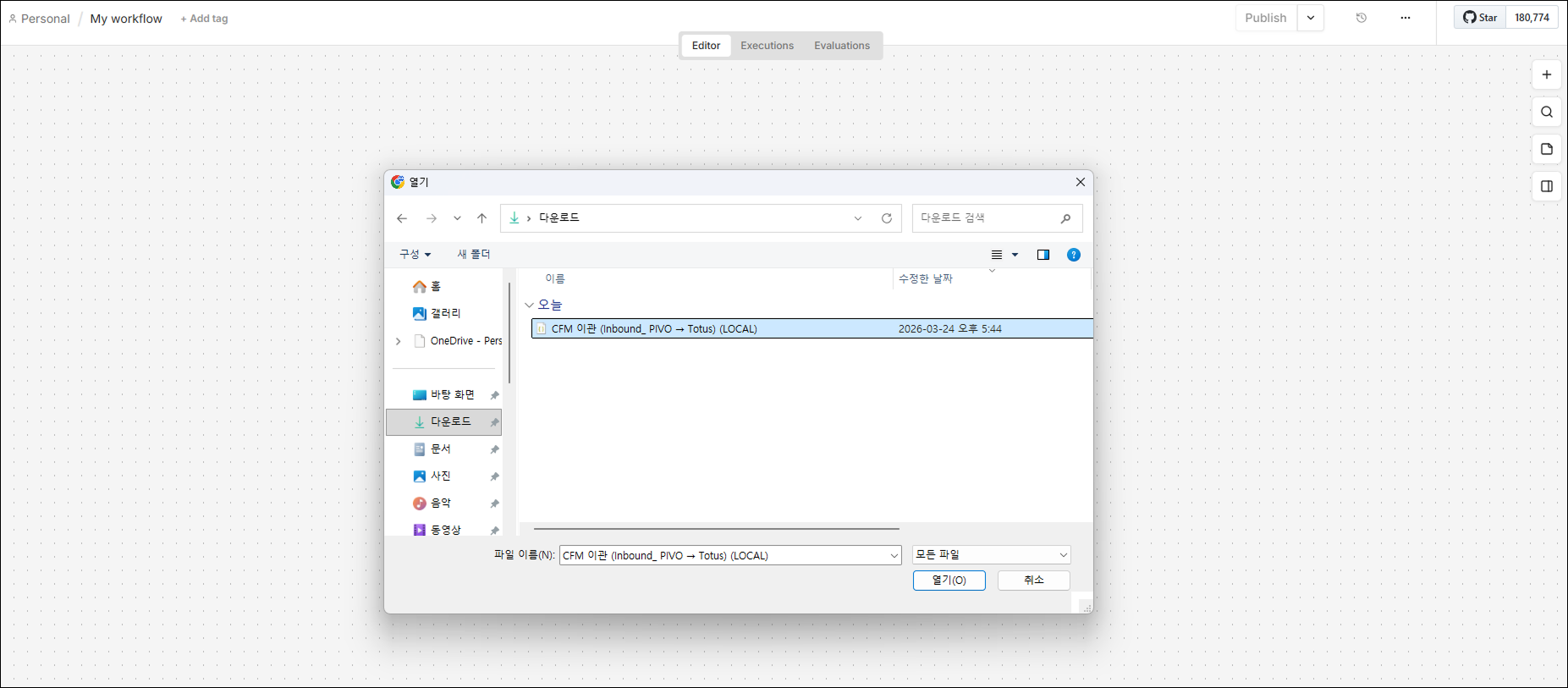1568x688 pixels.
Task: Click the horizontal scrollbar in file list
Action: click(x=716, y=529)
